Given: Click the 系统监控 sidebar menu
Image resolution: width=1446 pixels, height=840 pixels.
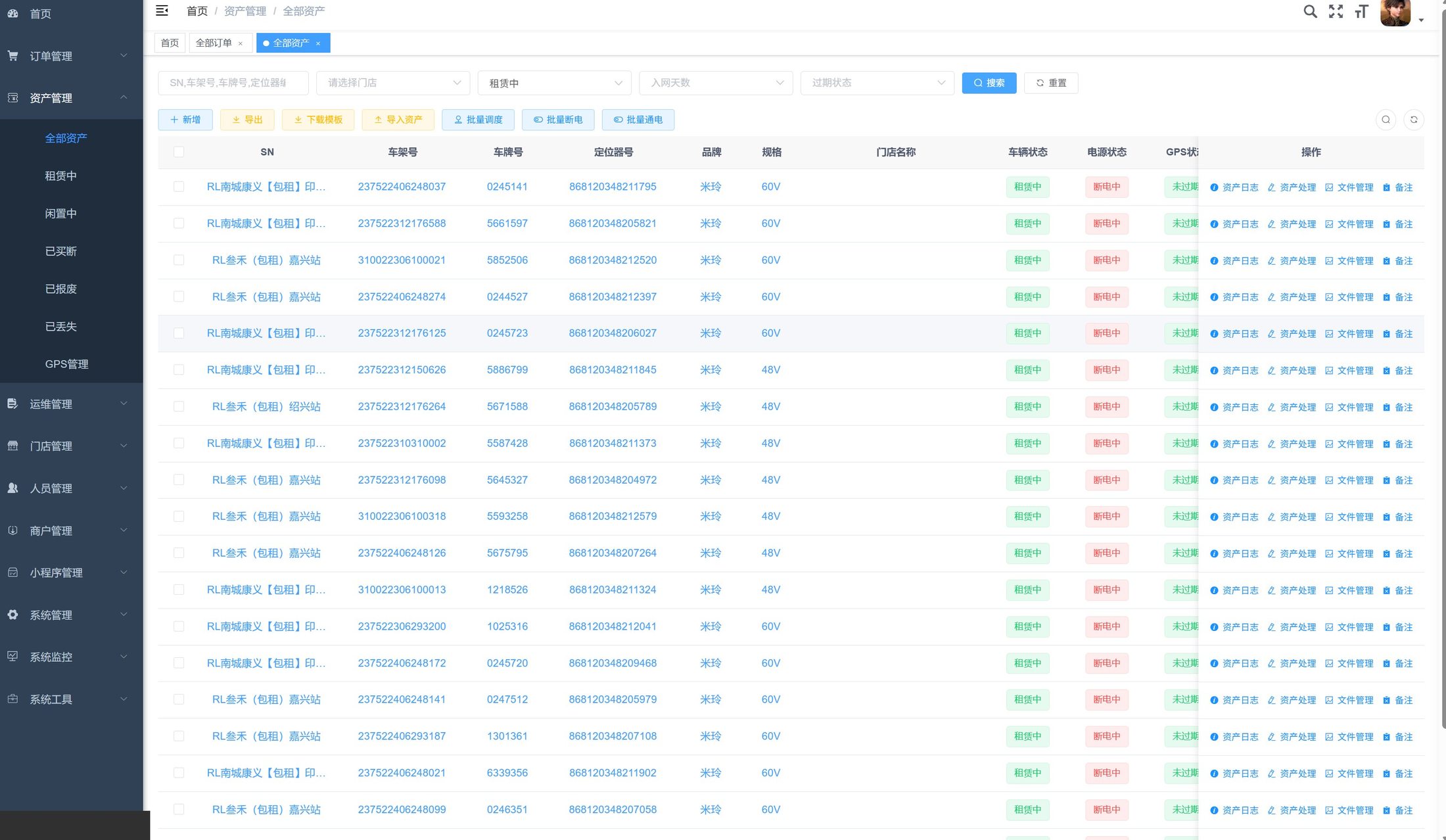Looking at the screenshot, I should (x=71, y=657).
